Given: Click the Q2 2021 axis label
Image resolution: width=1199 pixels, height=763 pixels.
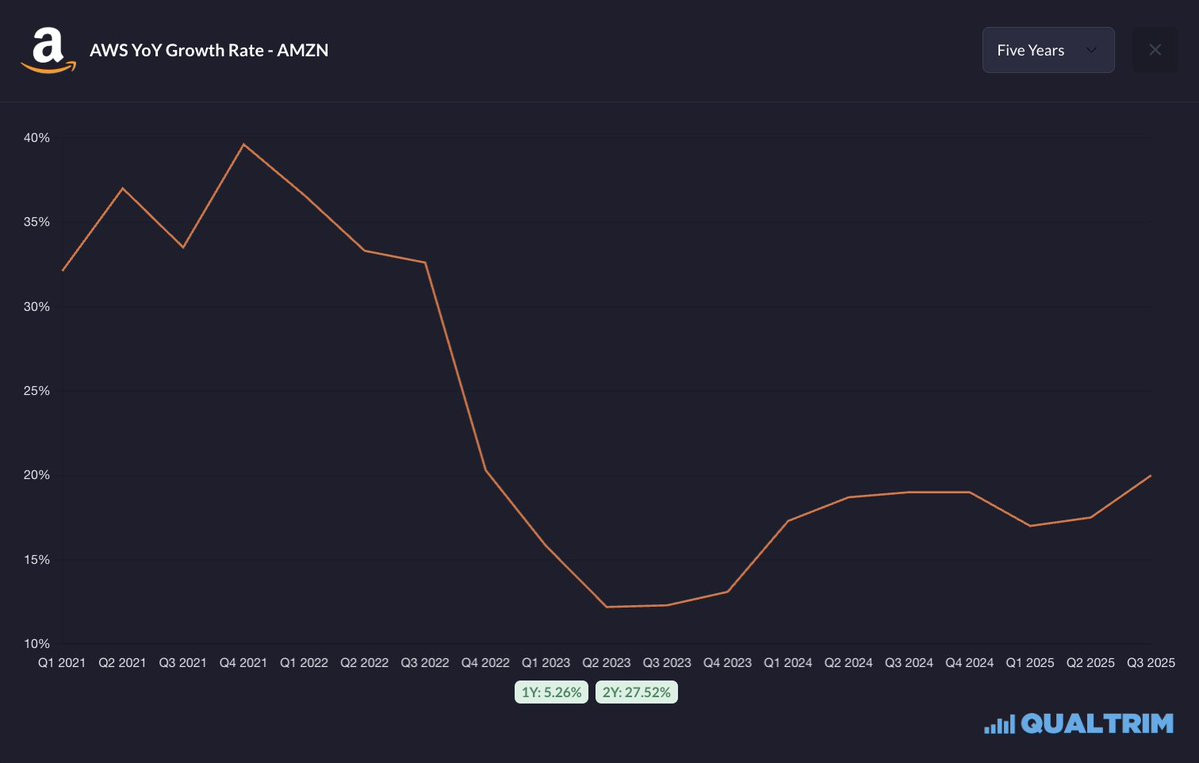Looking at the screenshot, I should 122,663.
